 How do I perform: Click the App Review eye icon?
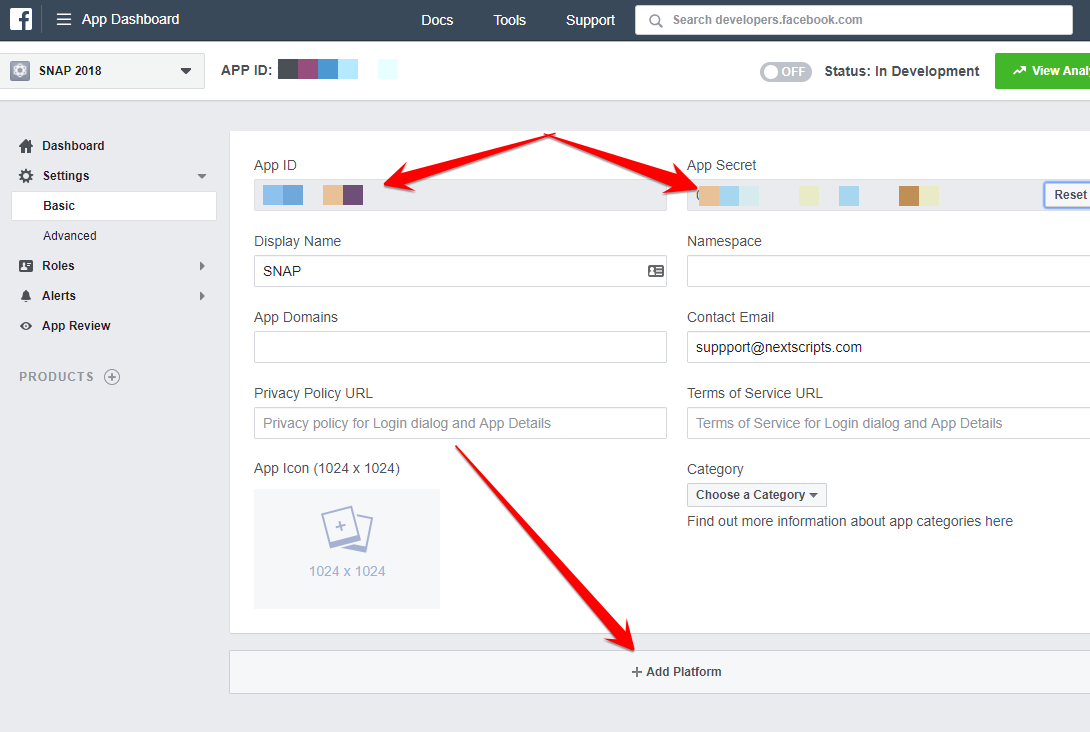26,326
